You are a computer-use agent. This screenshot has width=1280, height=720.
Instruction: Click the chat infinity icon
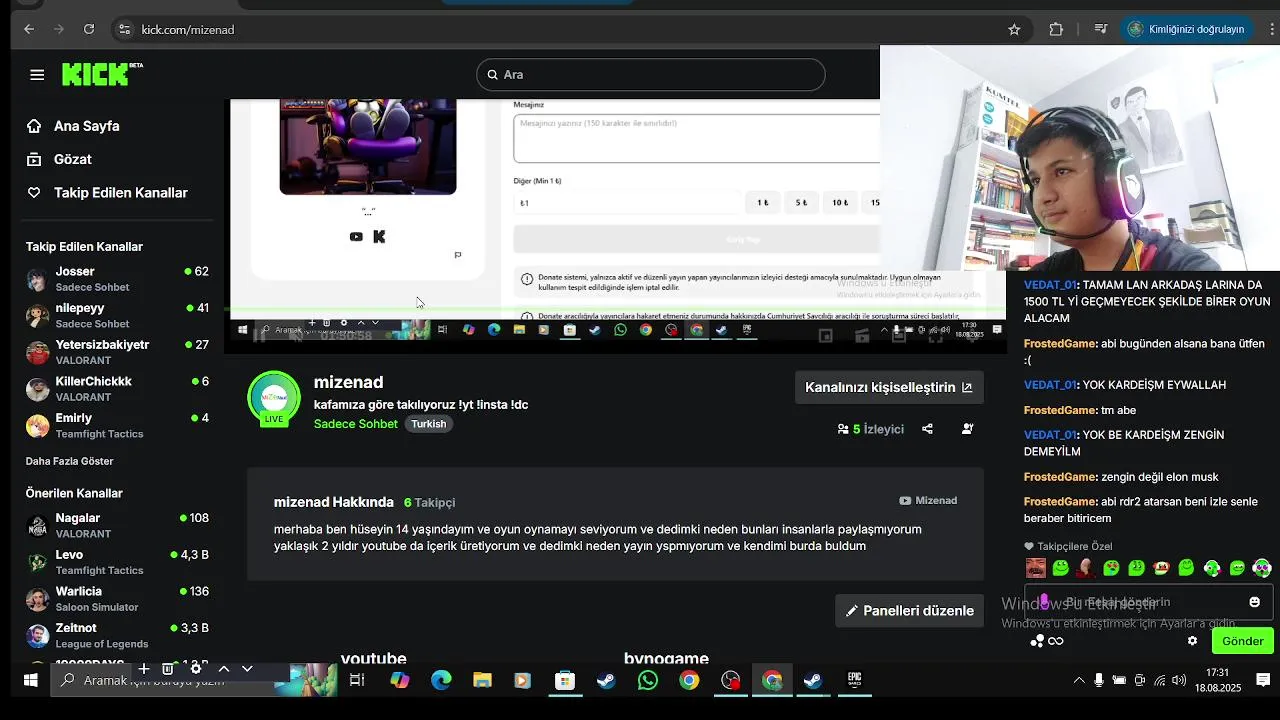[x=1056, y=641]
